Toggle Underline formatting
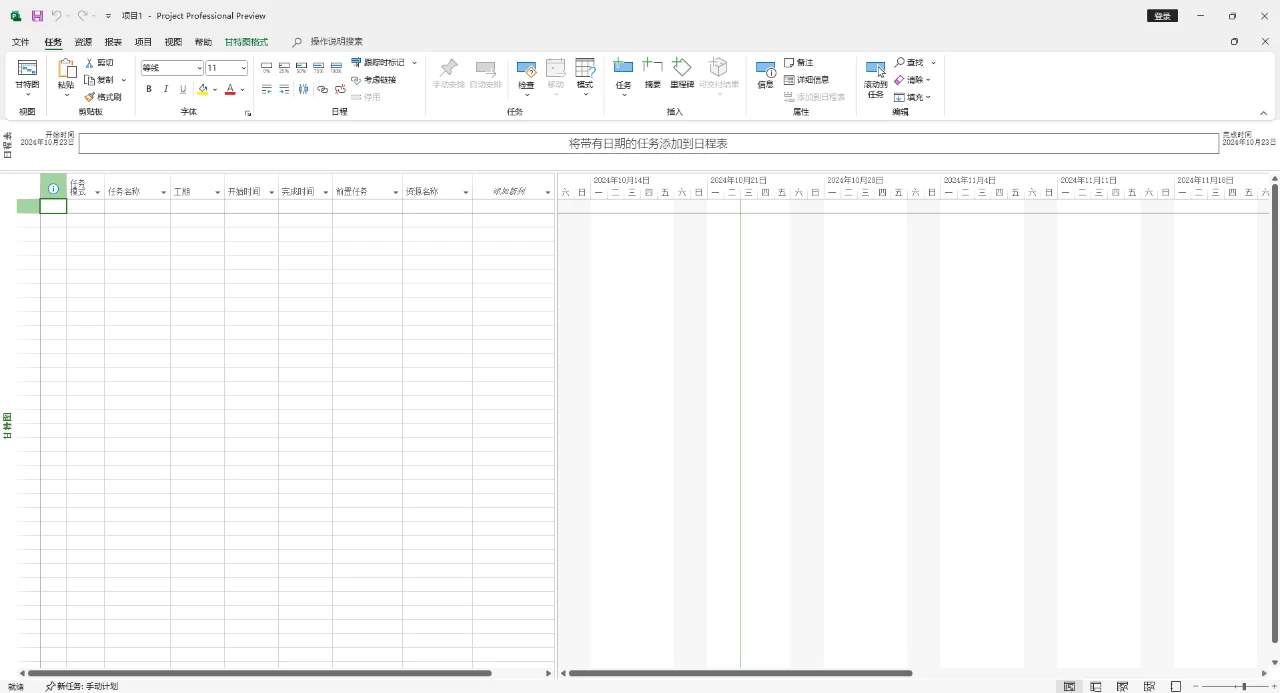The width and height of the screenshot is (1280, 693). pyautogui.click(x=183, y=89)
